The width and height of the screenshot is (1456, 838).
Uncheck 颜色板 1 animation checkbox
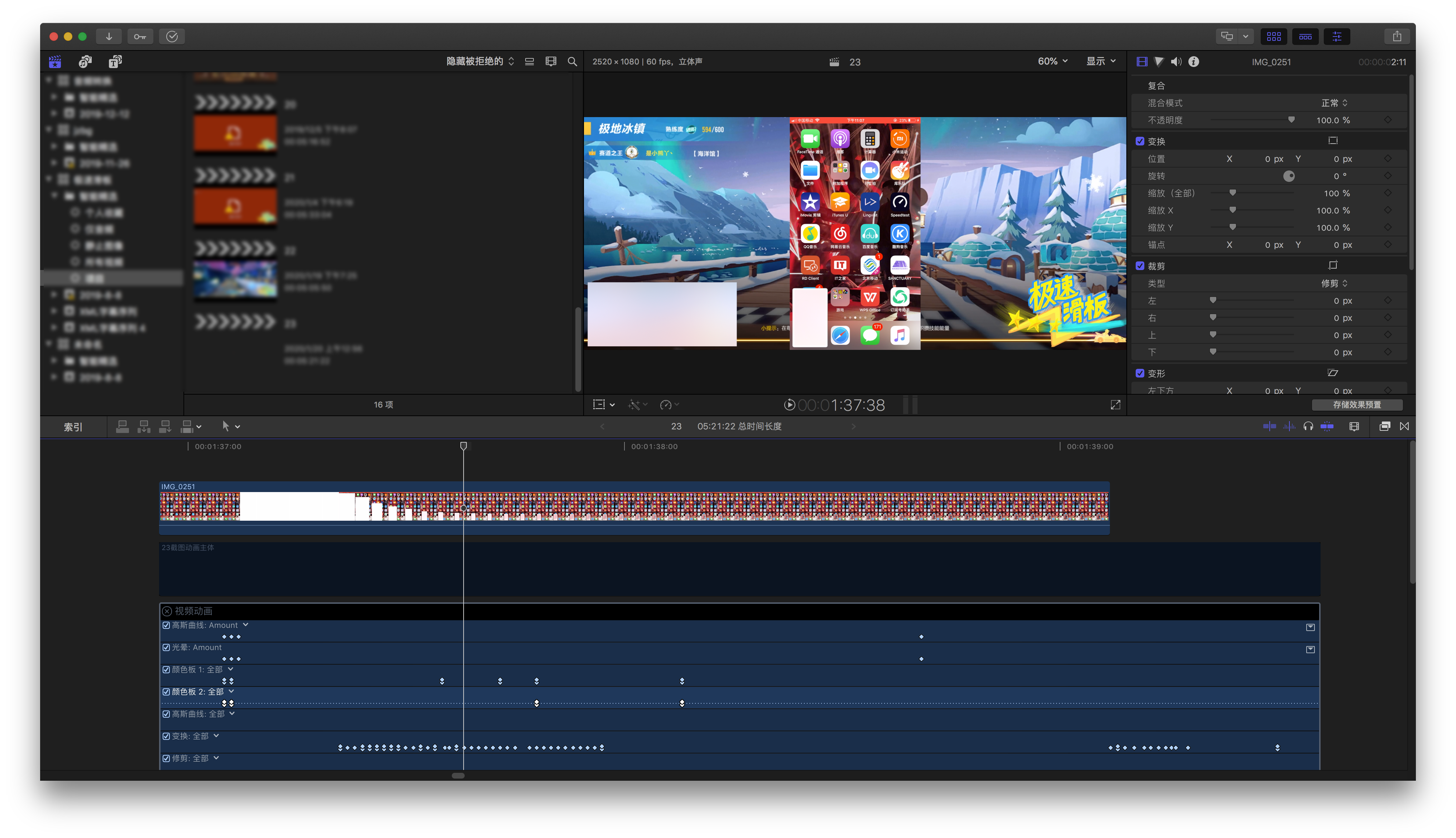pos(166,669)
